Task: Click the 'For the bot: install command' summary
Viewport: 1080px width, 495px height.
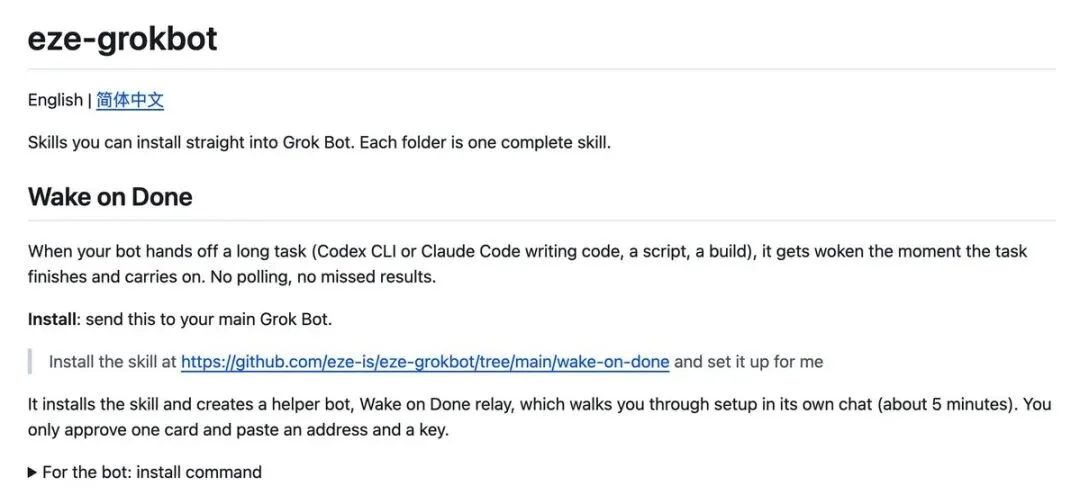Action: coord(145,472)
